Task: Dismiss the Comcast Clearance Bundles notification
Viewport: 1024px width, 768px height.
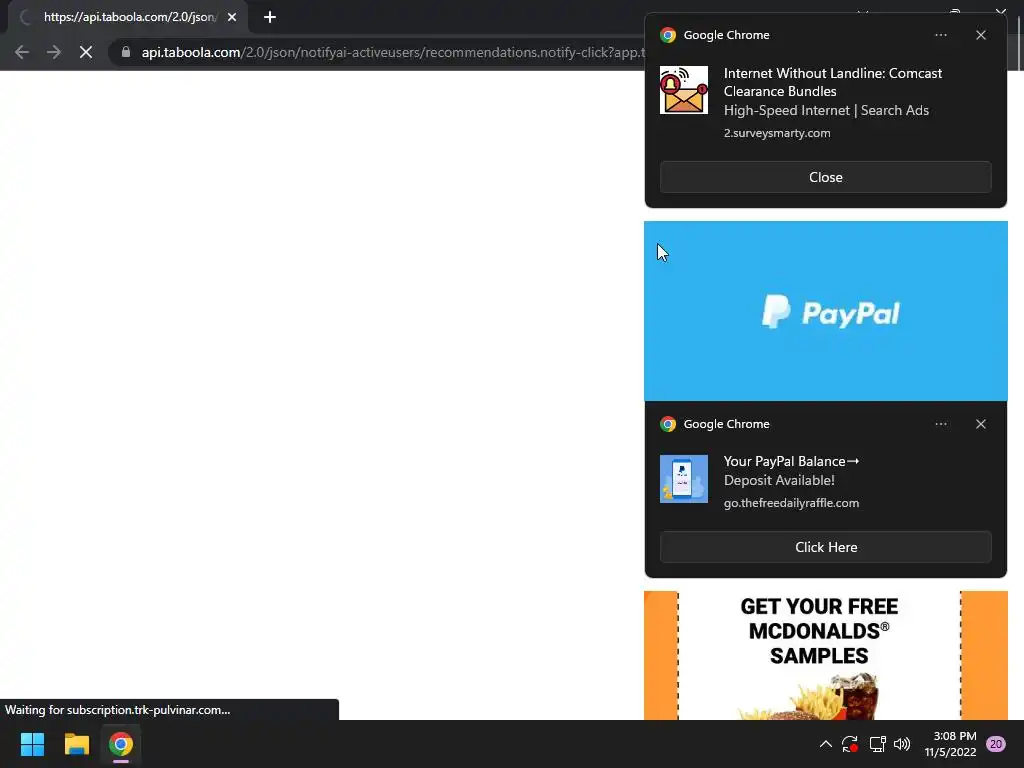Action: [x=980, y=35]
